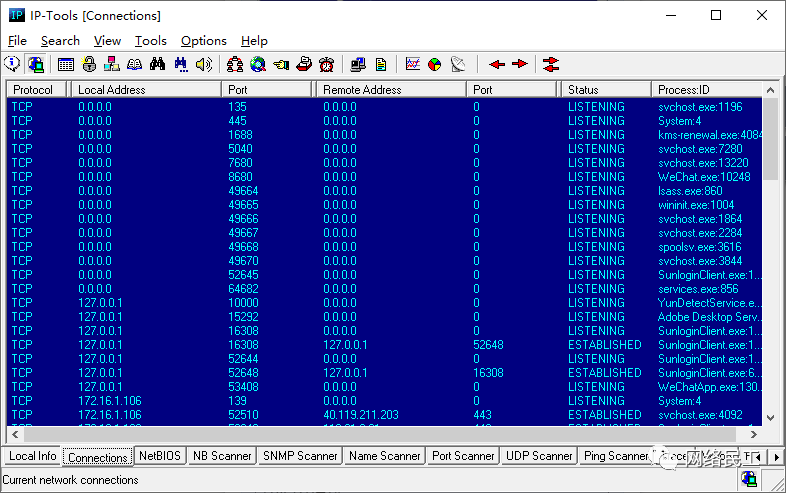Open the View menu
Image resolution: width=786 pixels, height=493 pixels.
pos(107,41)
